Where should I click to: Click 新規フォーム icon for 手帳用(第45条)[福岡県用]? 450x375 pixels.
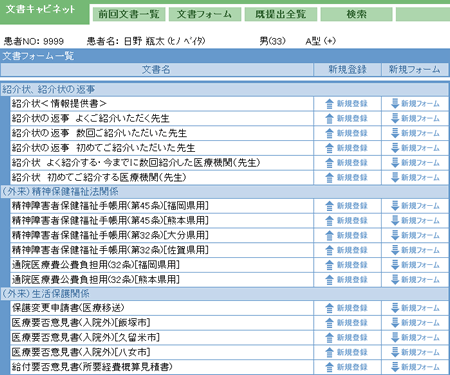click(x=395, y=206)
